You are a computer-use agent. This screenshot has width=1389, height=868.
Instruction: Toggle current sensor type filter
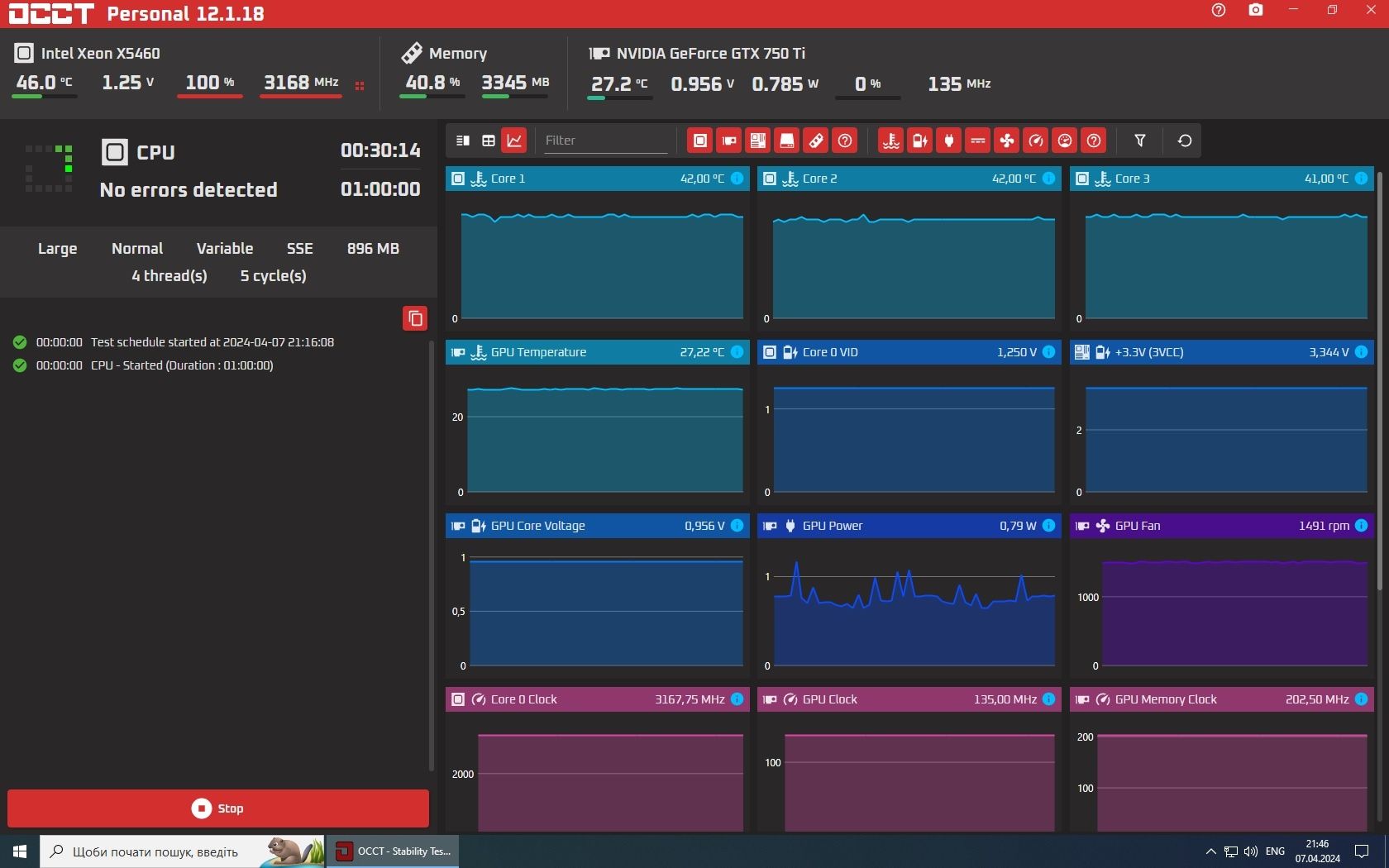click(x=978, y=141)
